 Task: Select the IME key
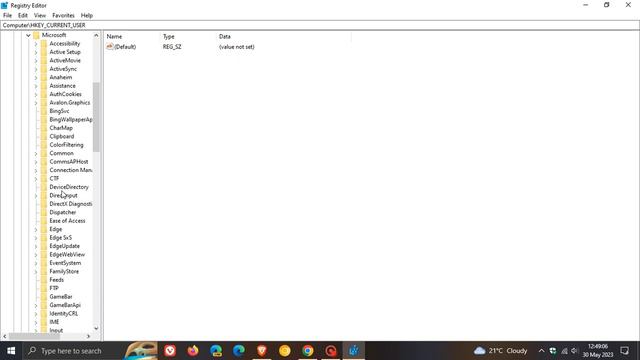pyautogui.click(x=54, y=322)
